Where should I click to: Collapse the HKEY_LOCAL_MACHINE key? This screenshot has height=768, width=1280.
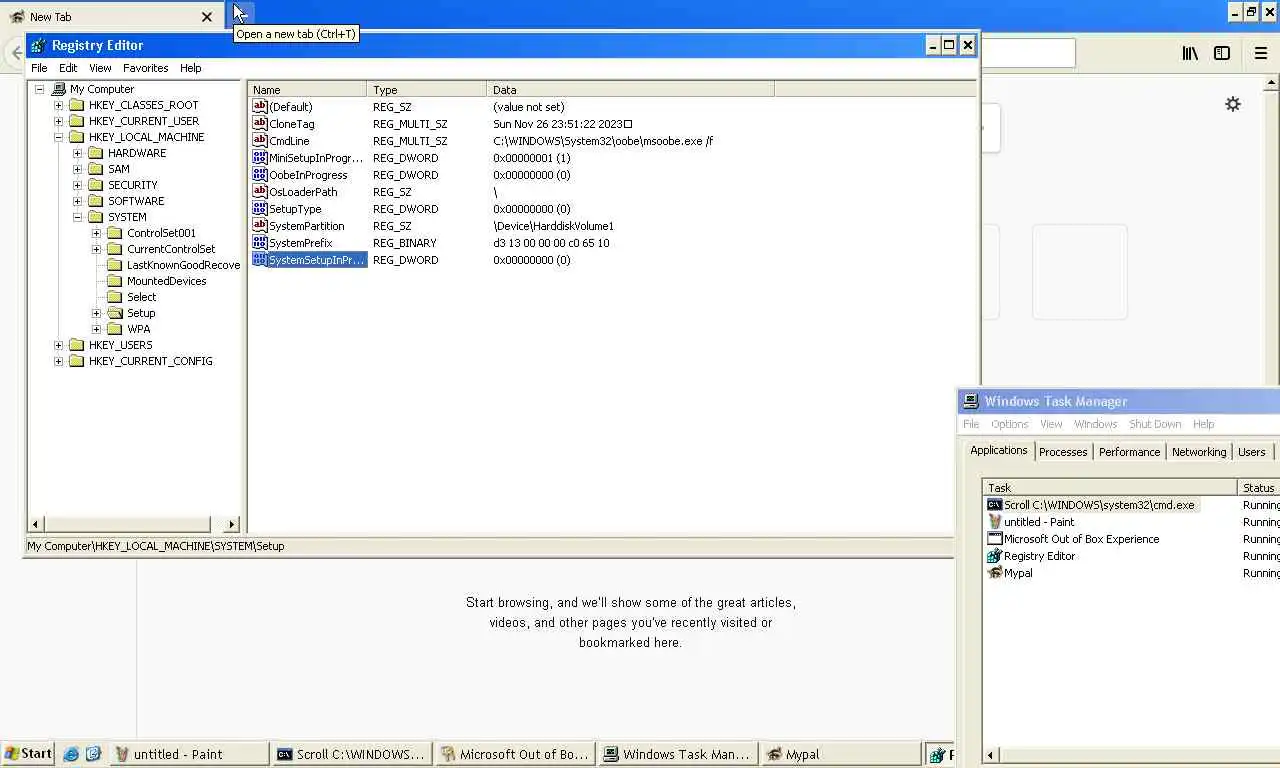point(58,137)
